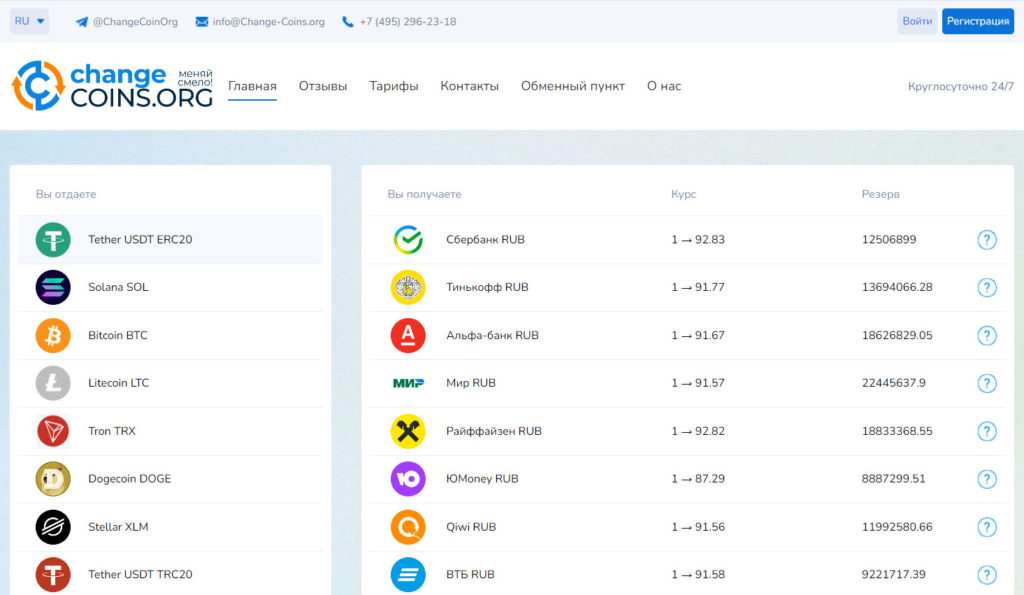Choose the МИР card logo icon
This screenshot has width=1024, height=595.
(x=408, y=383)
